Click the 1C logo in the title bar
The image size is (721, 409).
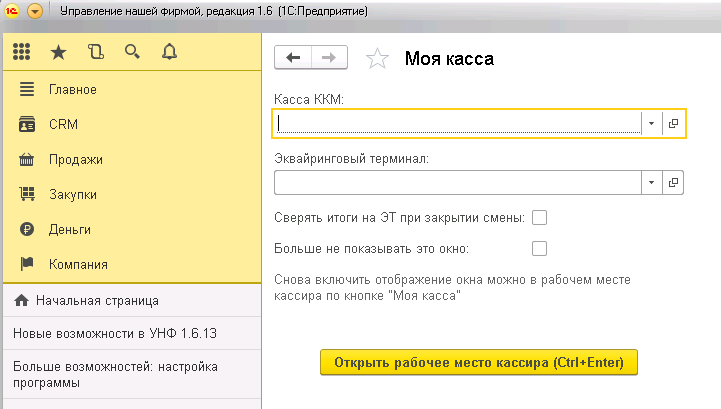click(x=11, y=10)
